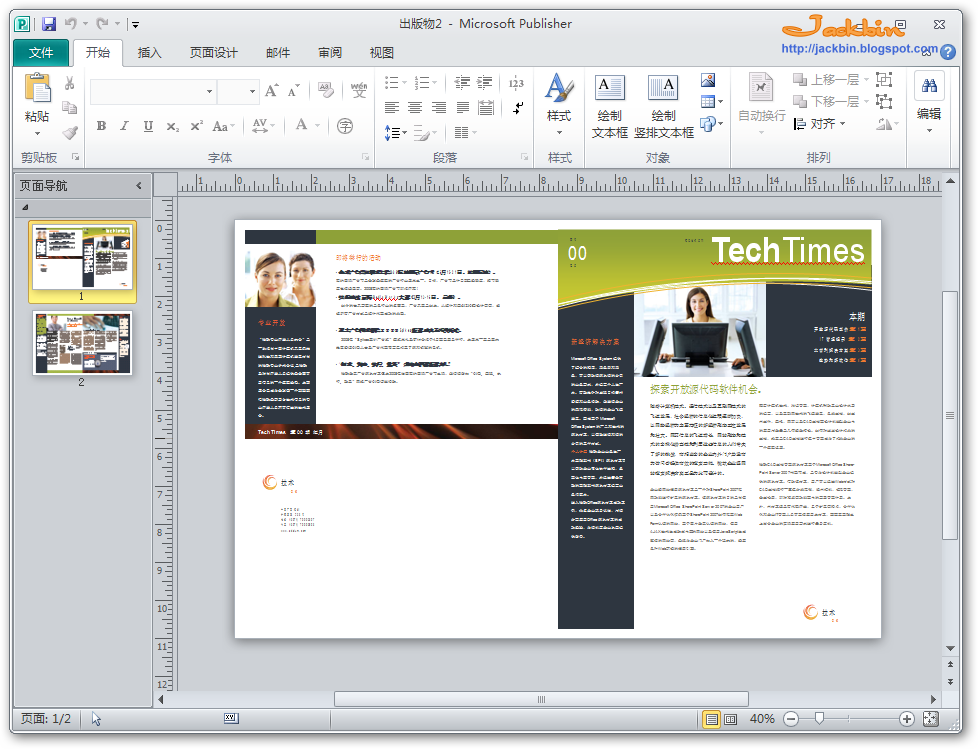The height and width of the screenshot is (749, 978).
Task: Open the 文件 File tab
Action: click(41, 53)
